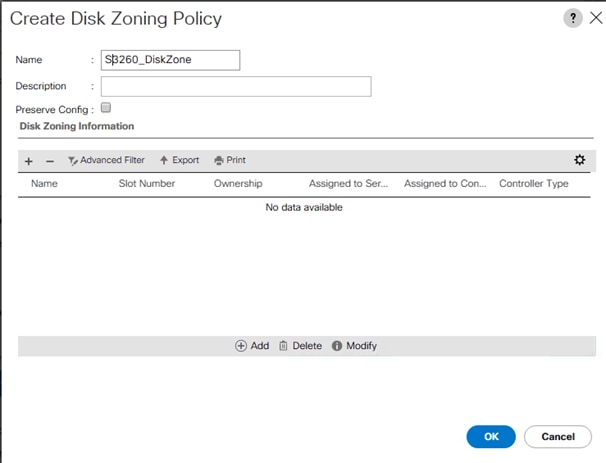Sort by Assigned to Con... column header
606x463 pixels.
(x=445, y=184)
